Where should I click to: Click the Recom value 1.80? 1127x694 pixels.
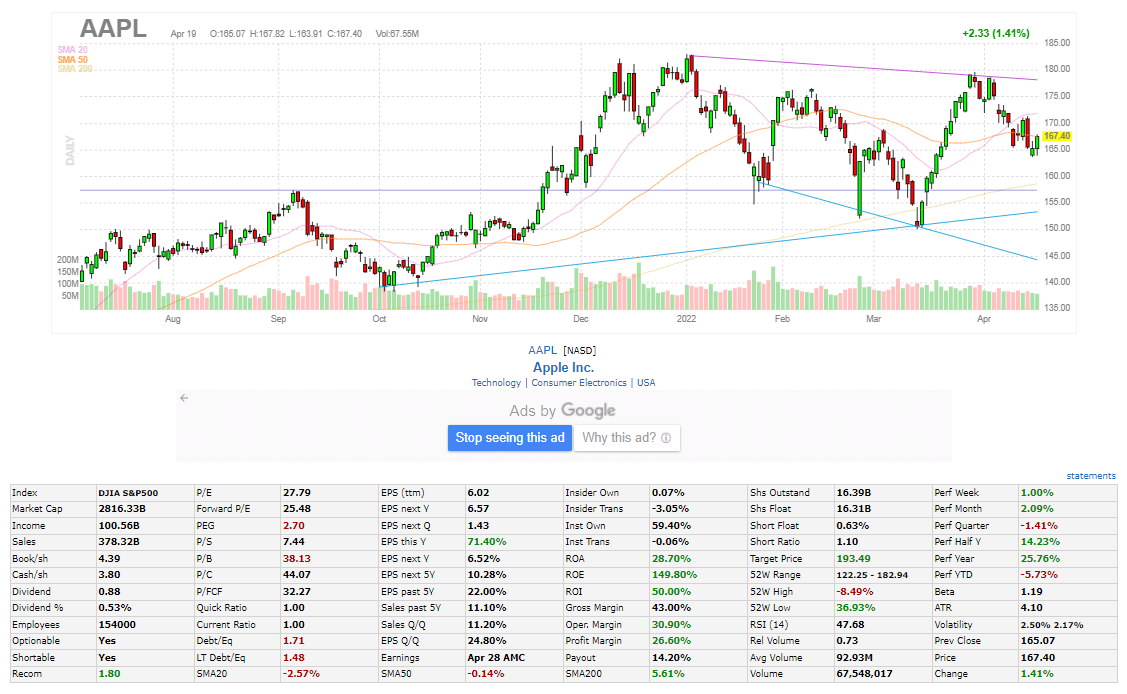[x=109, y=674]
